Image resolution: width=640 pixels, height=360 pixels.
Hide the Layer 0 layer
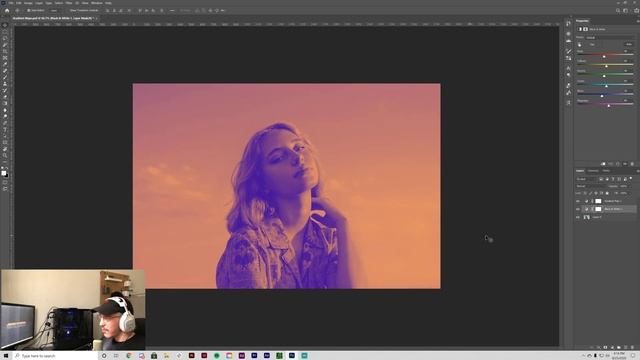coord(578,217)
